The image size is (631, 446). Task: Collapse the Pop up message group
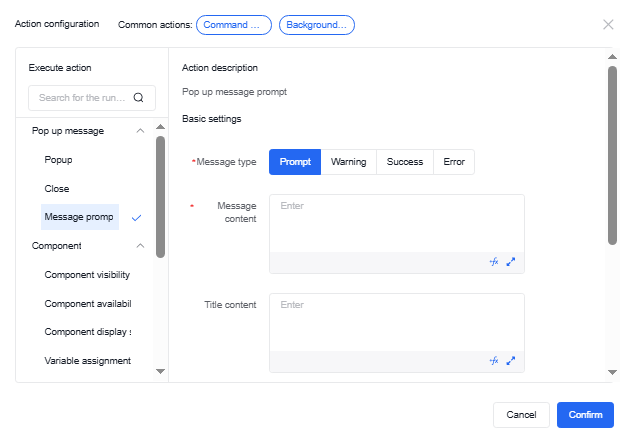click(139, 131)
